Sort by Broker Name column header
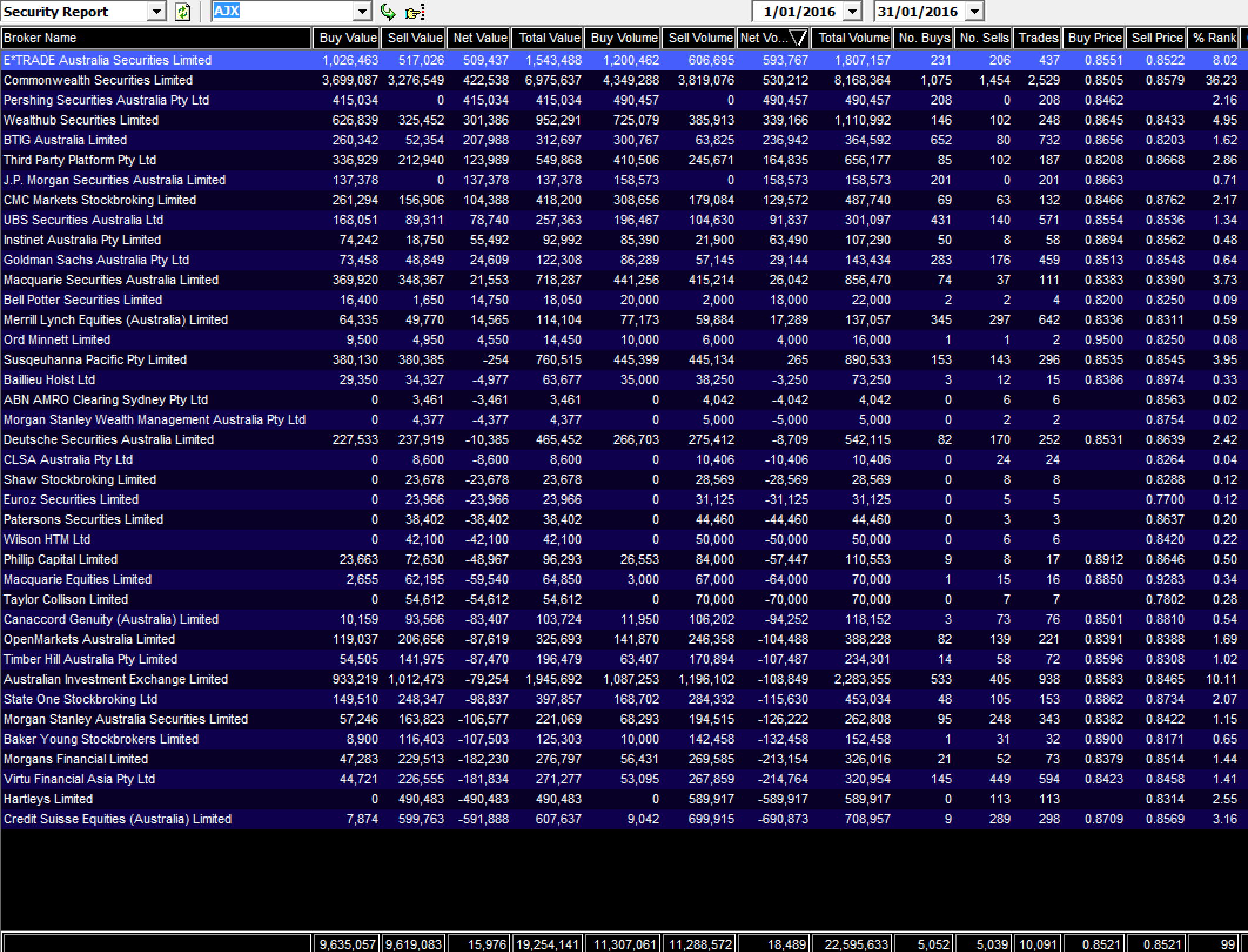Image resolution: width=1248 pixels, height=952 pixels. point(156,38)
